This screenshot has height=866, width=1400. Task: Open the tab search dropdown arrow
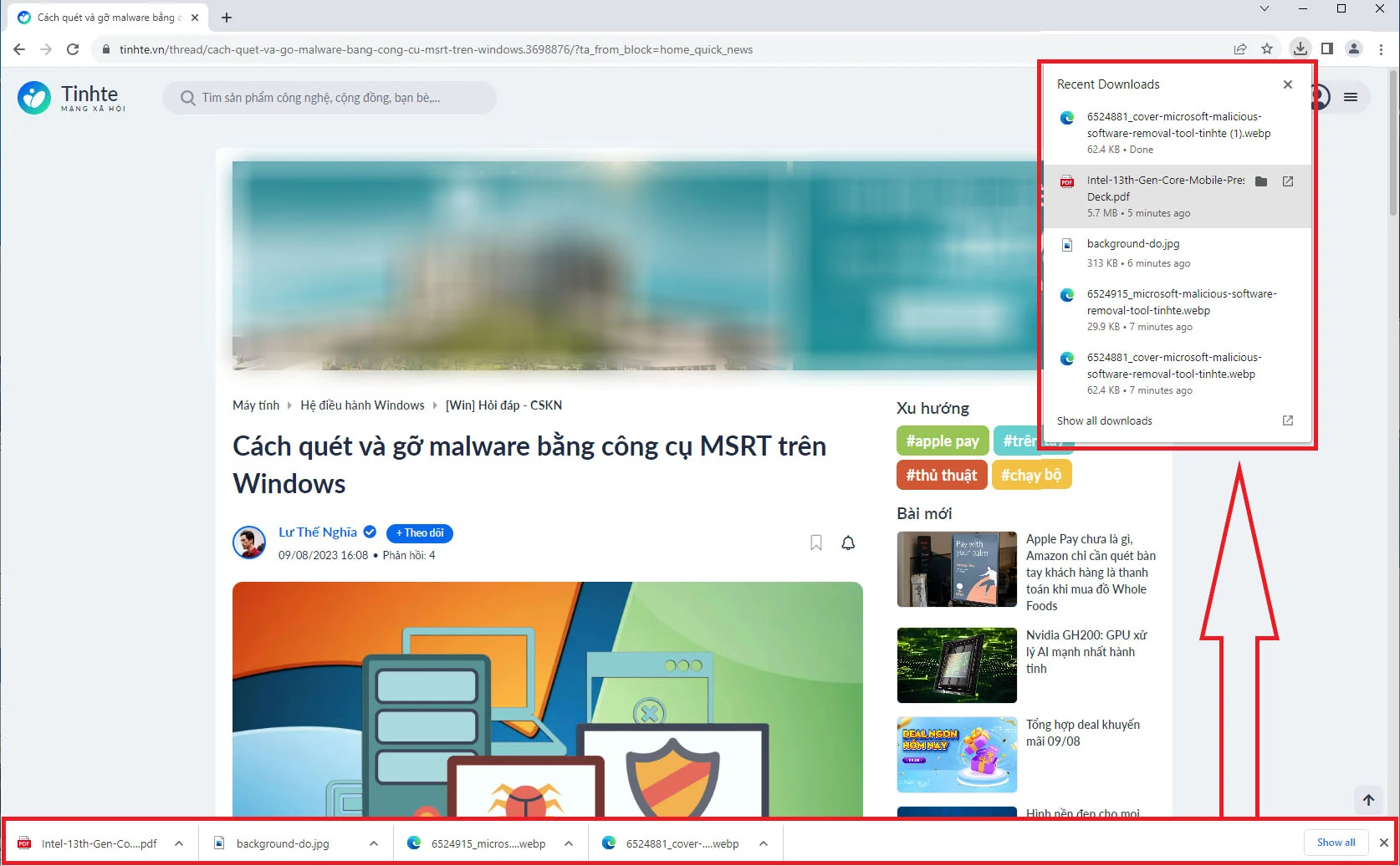pyautogui.click(x=1264, y=9)
